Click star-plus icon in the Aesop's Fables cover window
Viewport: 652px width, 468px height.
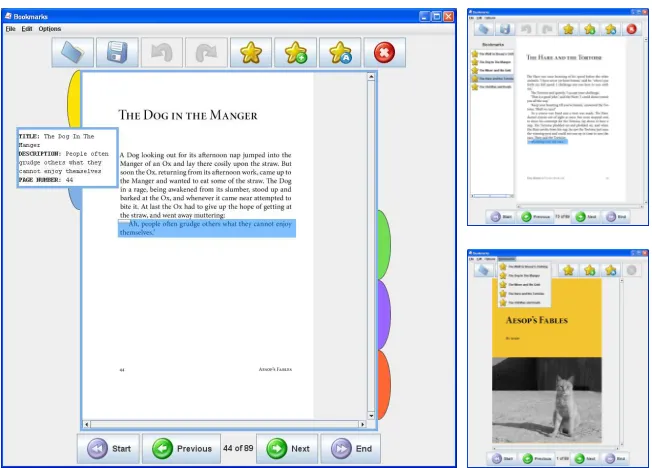590,270
